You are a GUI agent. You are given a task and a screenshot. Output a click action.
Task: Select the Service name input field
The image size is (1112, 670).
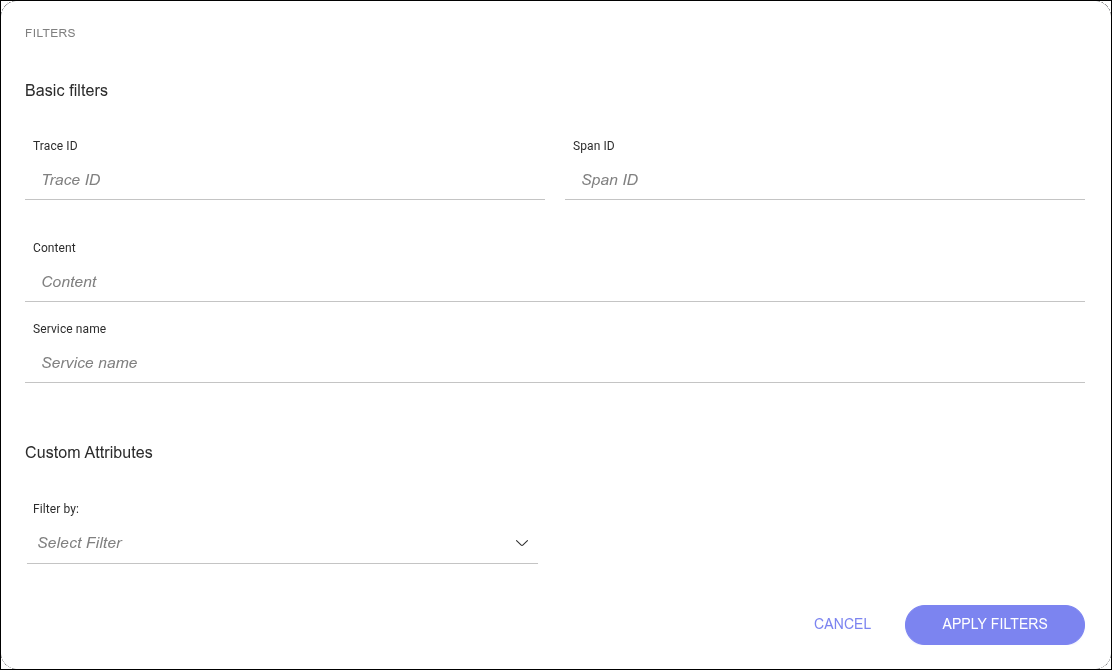click(555, 363)
